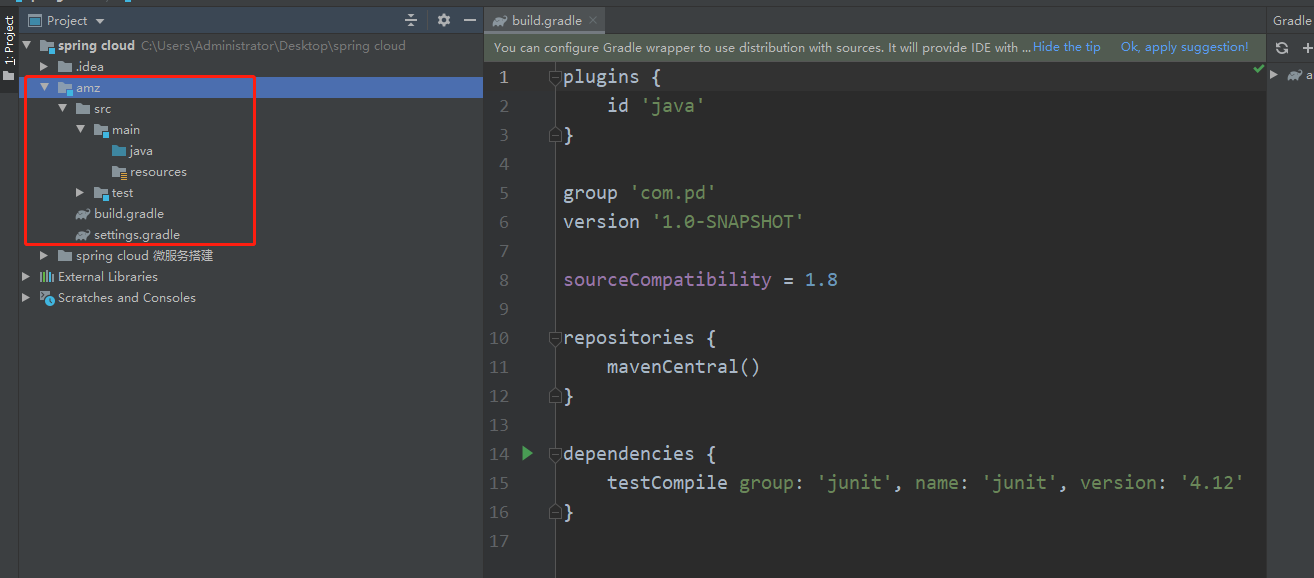Select the resources folder icon
This screenshot has width=1314, height=578.
tap(119, 172)
